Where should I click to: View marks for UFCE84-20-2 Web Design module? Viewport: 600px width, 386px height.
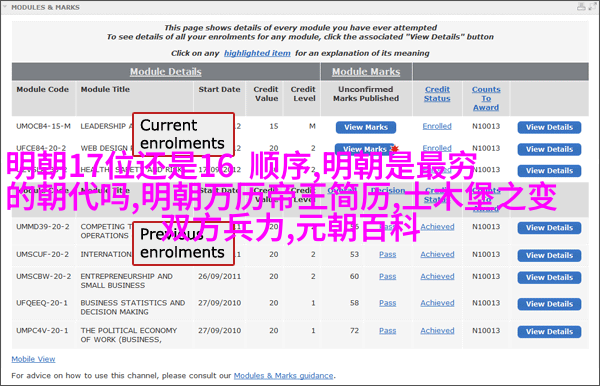click(365, 148)
